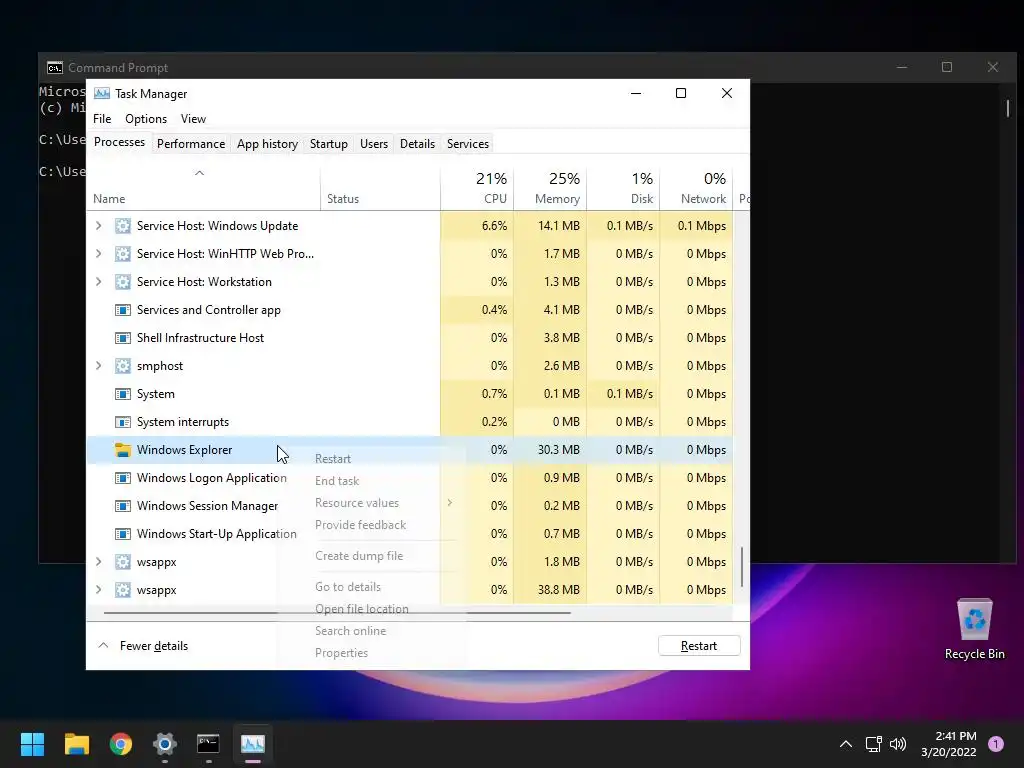Open the View menu
1024x768 pixels.
(x=193, y=119)
